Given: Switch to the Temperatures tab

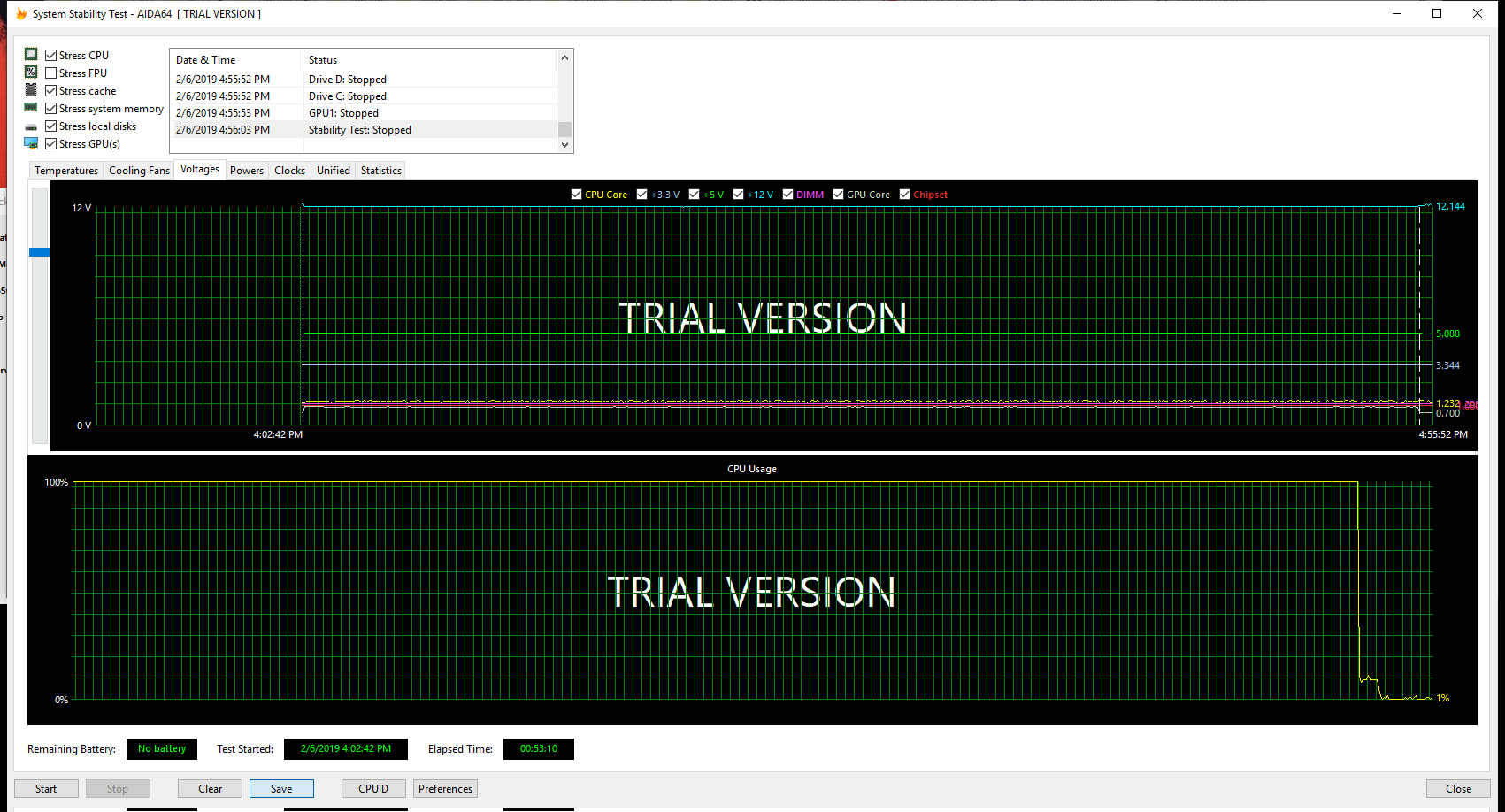Looking at the screenshot, I should pos(65,170).
